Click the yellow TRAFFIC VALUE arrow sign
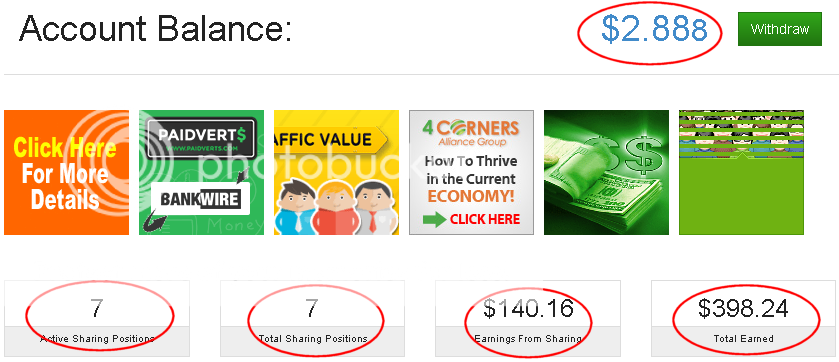 click(331, 140)
